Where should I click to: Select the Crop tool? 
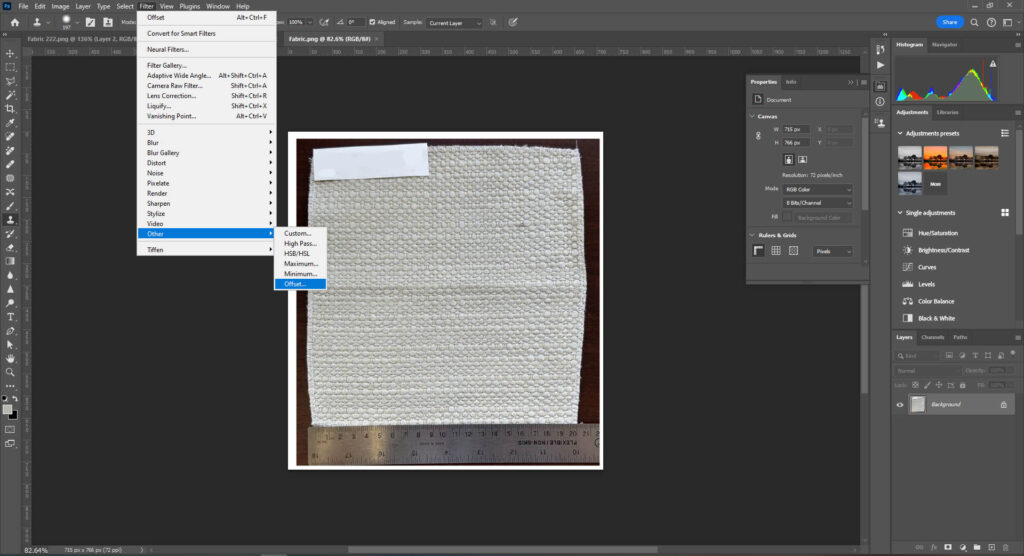pyautogui.click(x=10, y=108)
